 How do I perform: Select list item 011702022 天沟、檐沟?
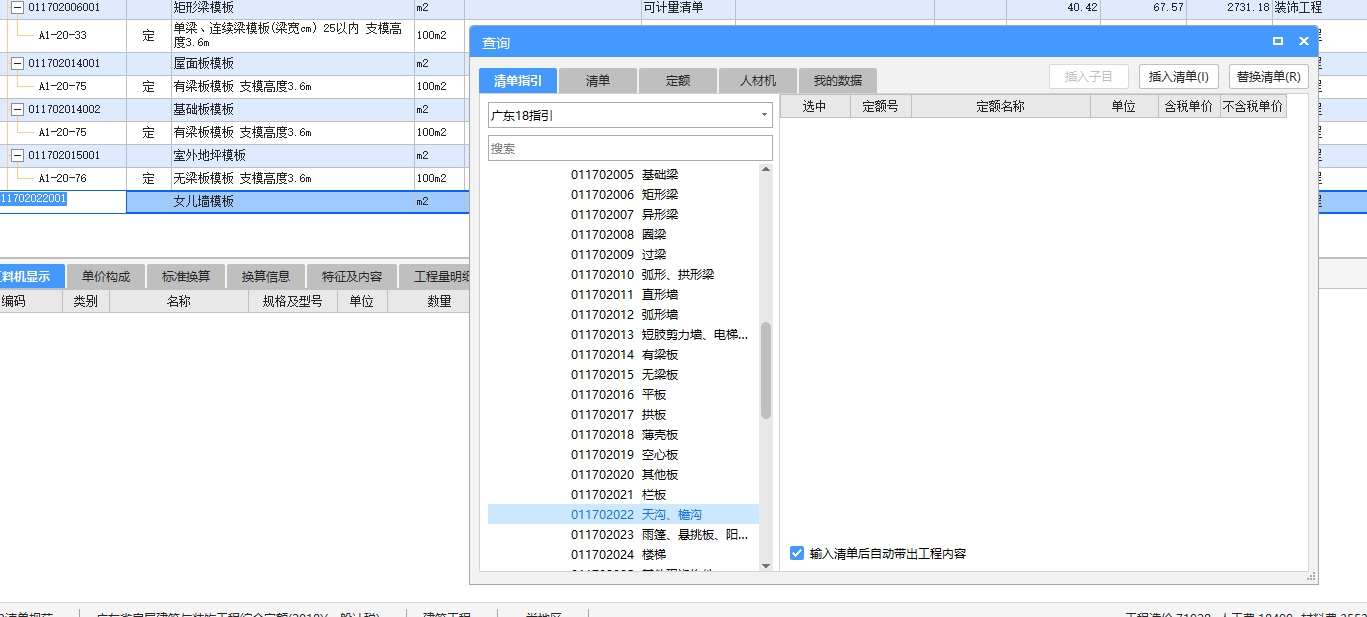pyautogui.click(x=623, y=515)
